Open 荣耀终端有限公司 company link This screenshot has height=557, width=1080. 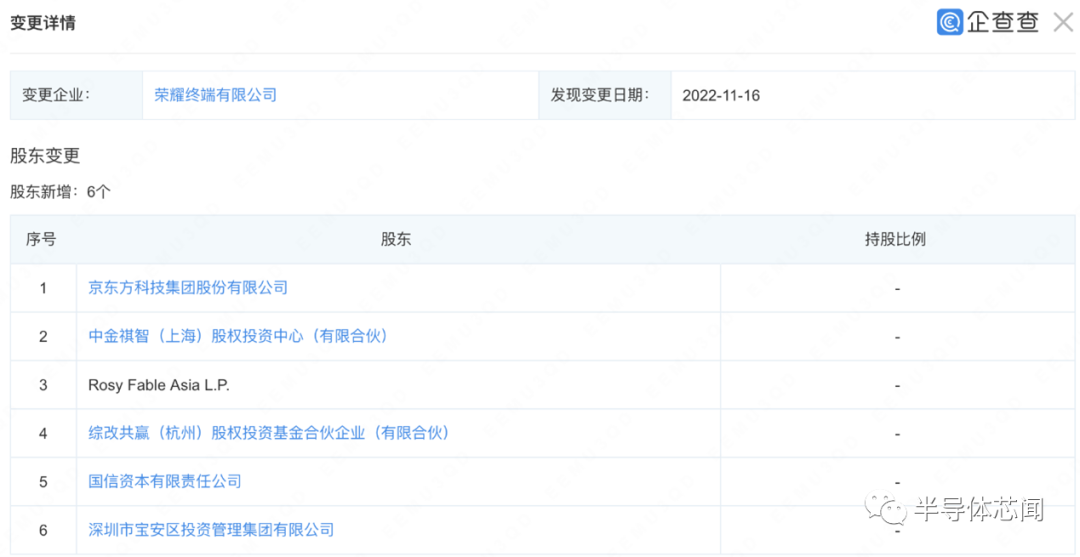coord(216,95)
